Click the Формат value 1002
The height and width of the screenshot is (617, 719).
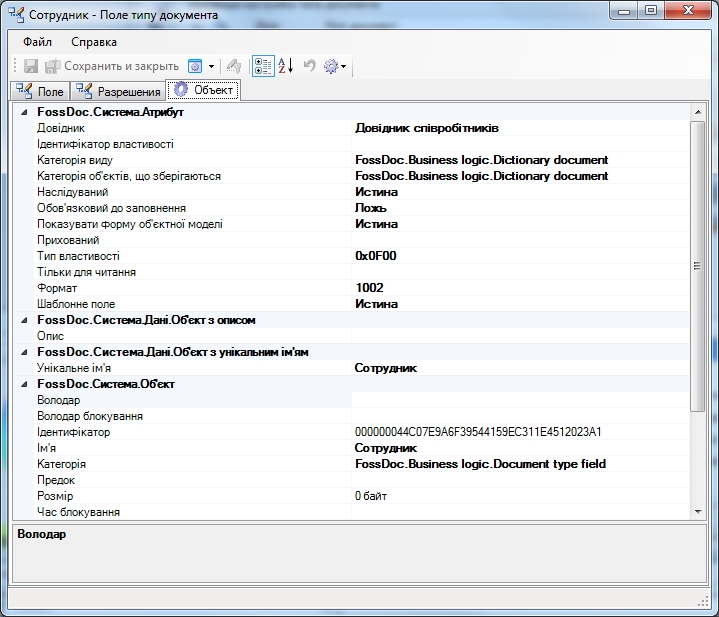[x=369, y=288]
